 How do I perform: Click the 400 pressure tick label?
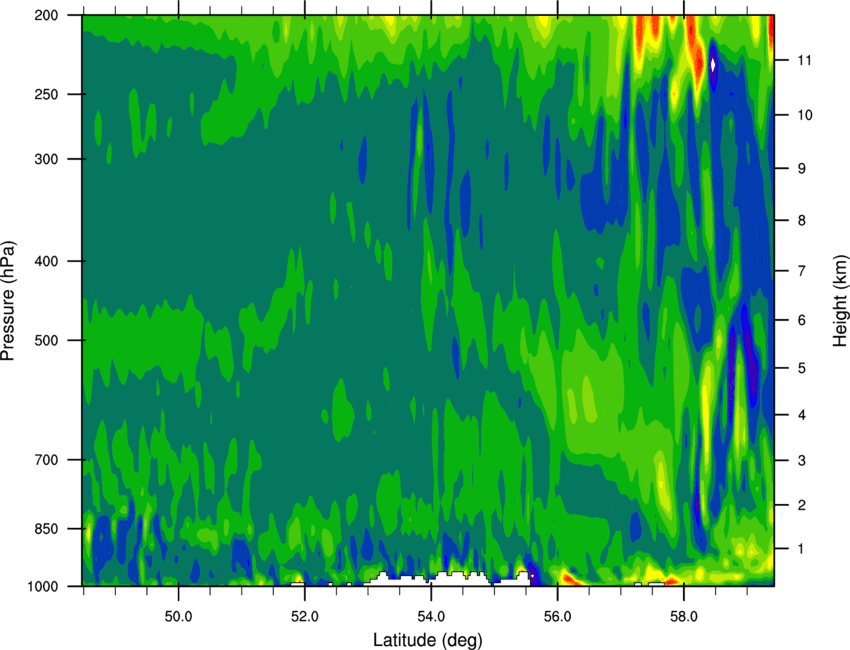point(47,261)
